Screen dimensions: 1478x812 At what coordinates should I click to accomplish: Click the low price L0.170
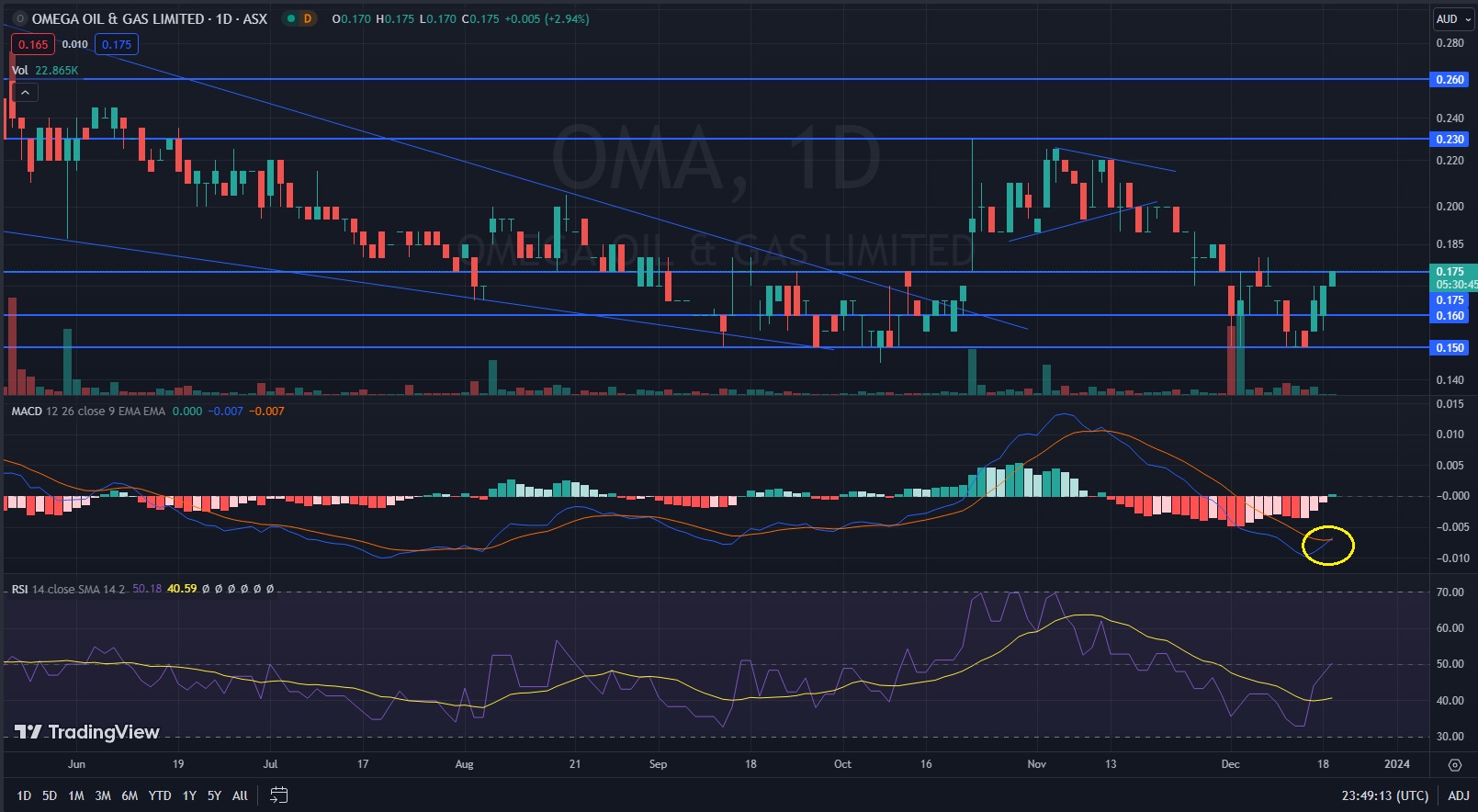click(438, 18)
